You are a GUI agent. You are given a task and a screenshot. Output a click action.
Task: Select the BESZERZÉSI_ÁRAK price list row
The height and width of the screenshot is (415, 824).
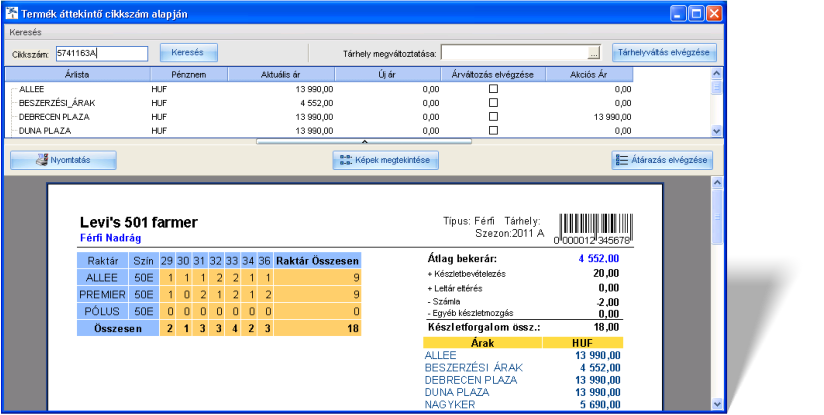click(x=319, y=103)
